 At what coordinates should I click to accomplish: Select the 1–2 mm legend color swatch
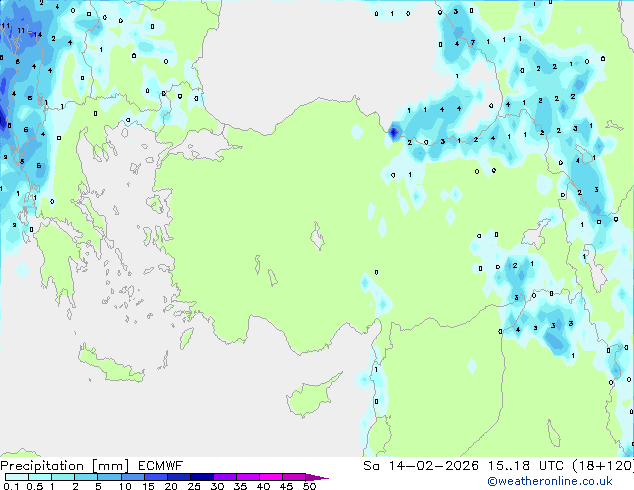click(63, 477)
